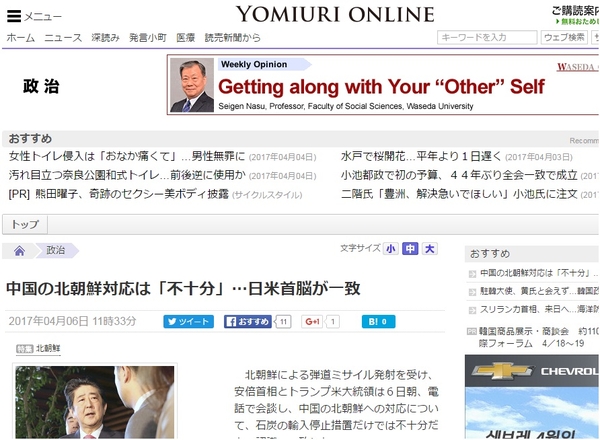Click the G+1 share icon

[312, 321]
